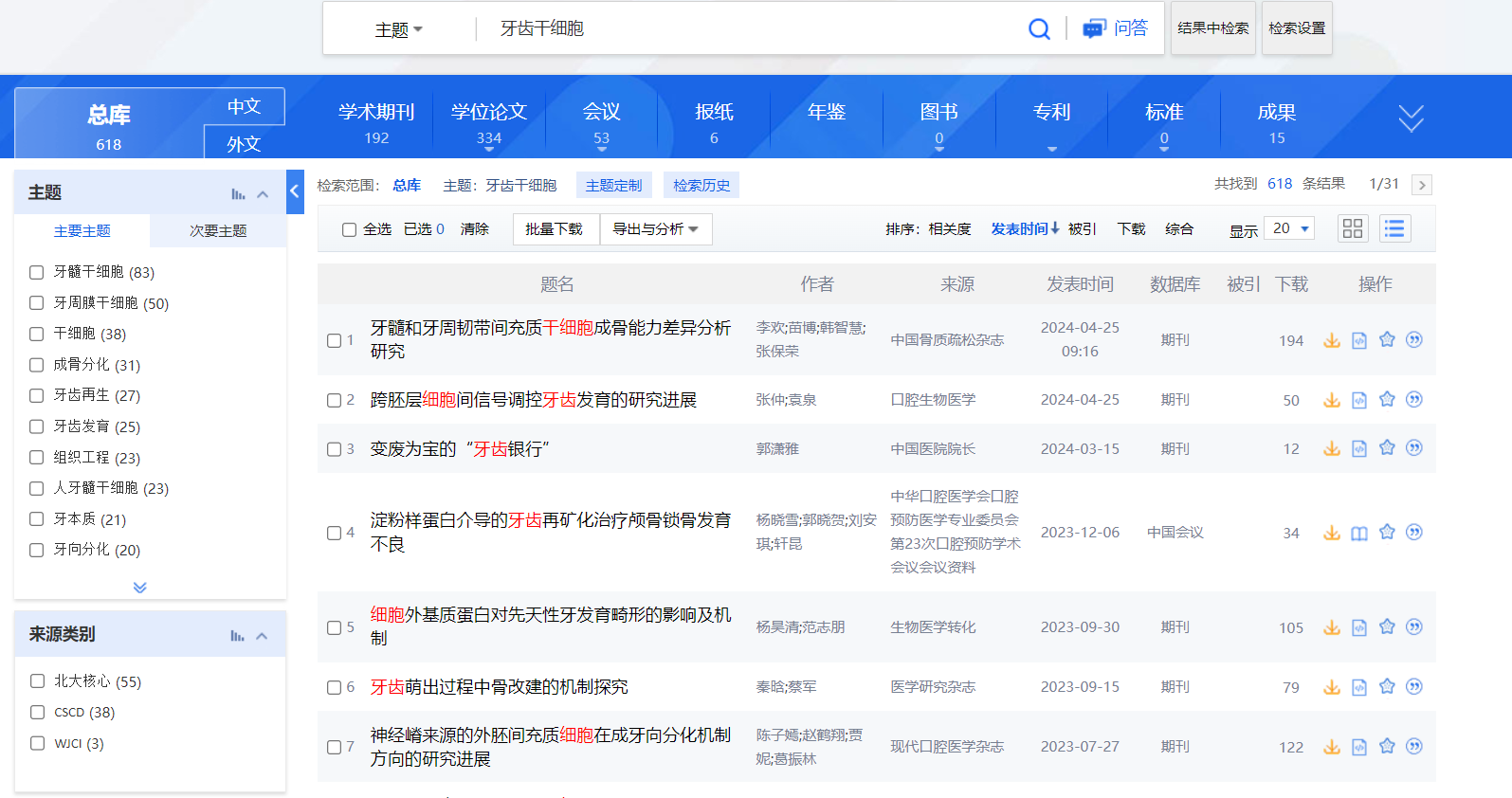Favorite the third result with star icon
Screen dimensions: 1512x798
(1387, 448)
